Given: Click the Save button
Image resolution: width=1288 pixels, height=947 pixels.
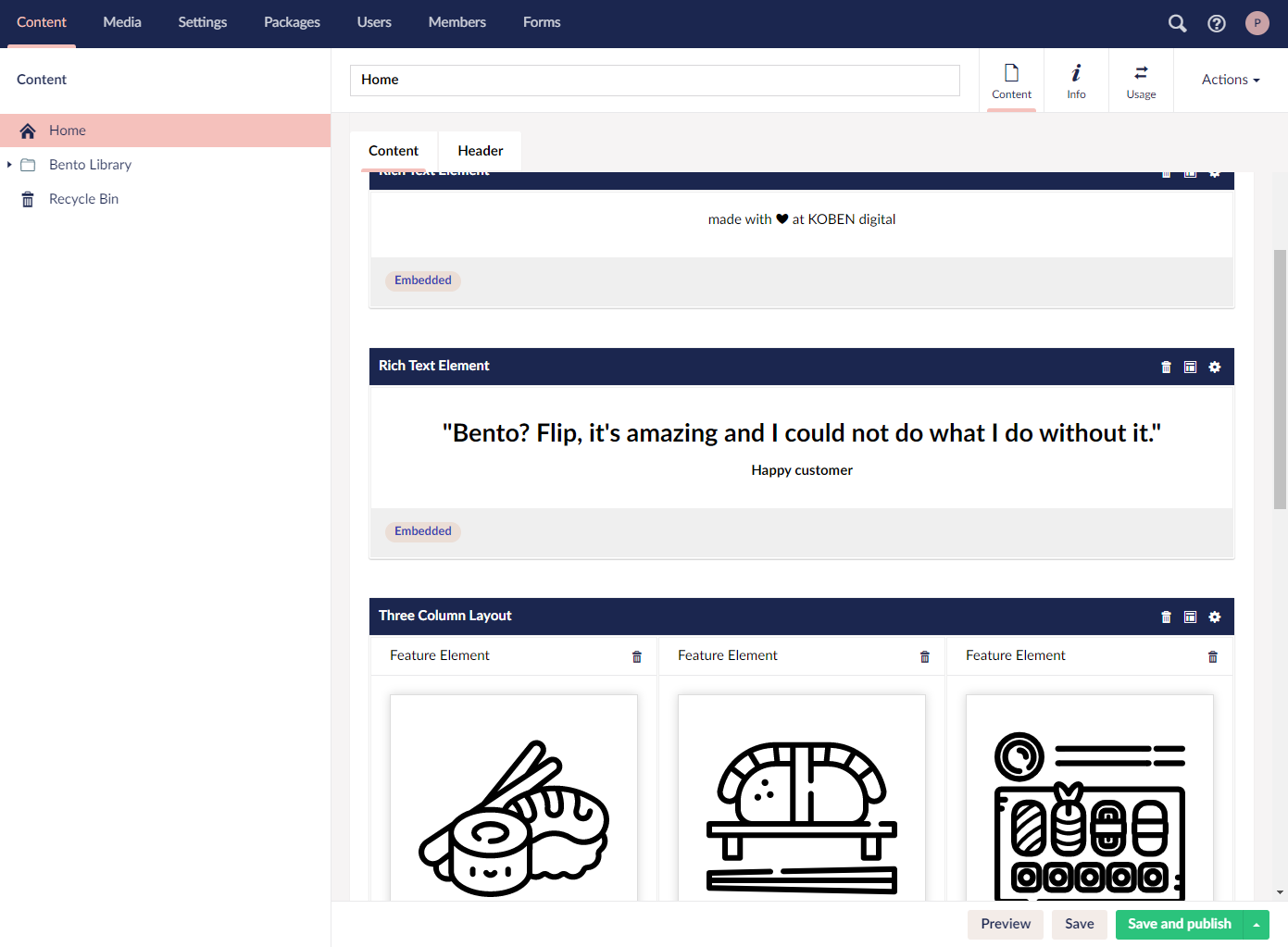Looking at the screenshot, I should [x=1080, y=924].
